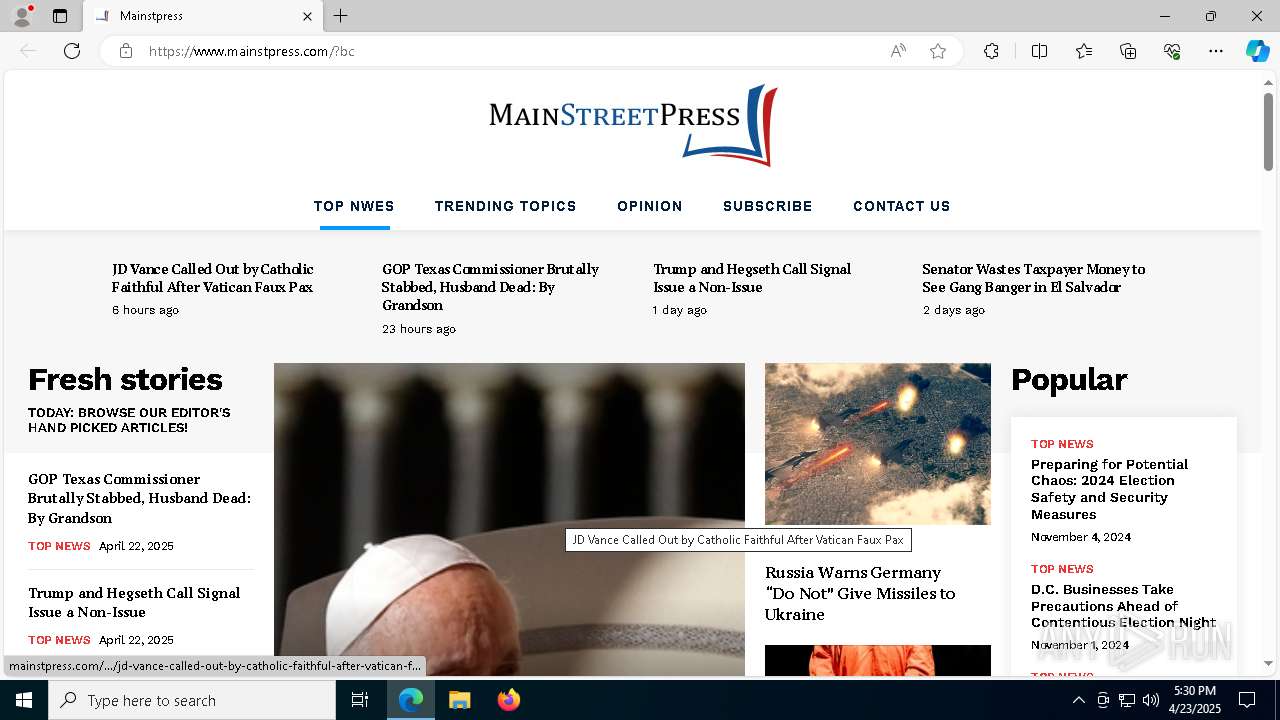The image size is (1280, 720).
Task: Open Russia Warns Germany article
Action: pyautogui.click(x=860, y=593)
